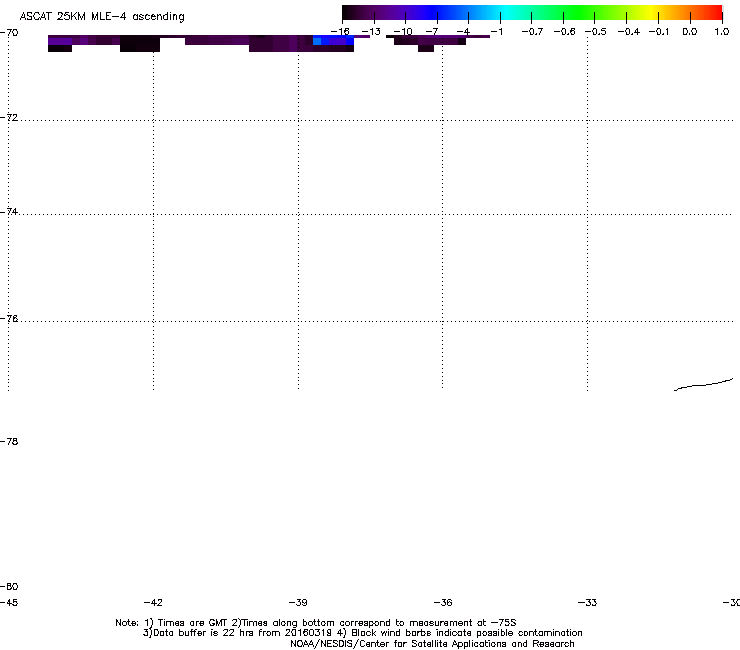Click the colorbar label '-0.4'
The height and width of the screenshot is (650, 740).
[628, 32]
